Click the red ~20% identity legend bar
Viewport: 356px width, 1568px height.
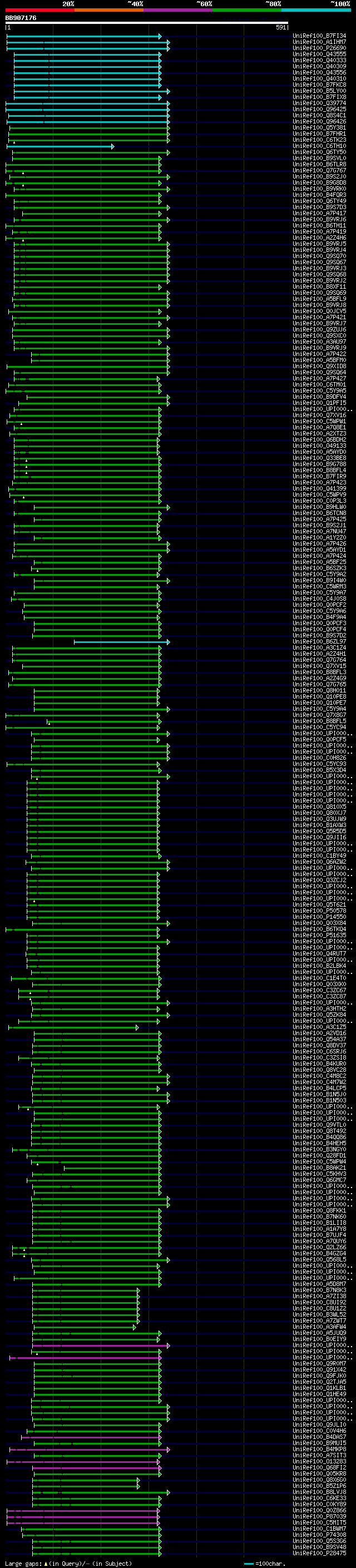point(39,10)
